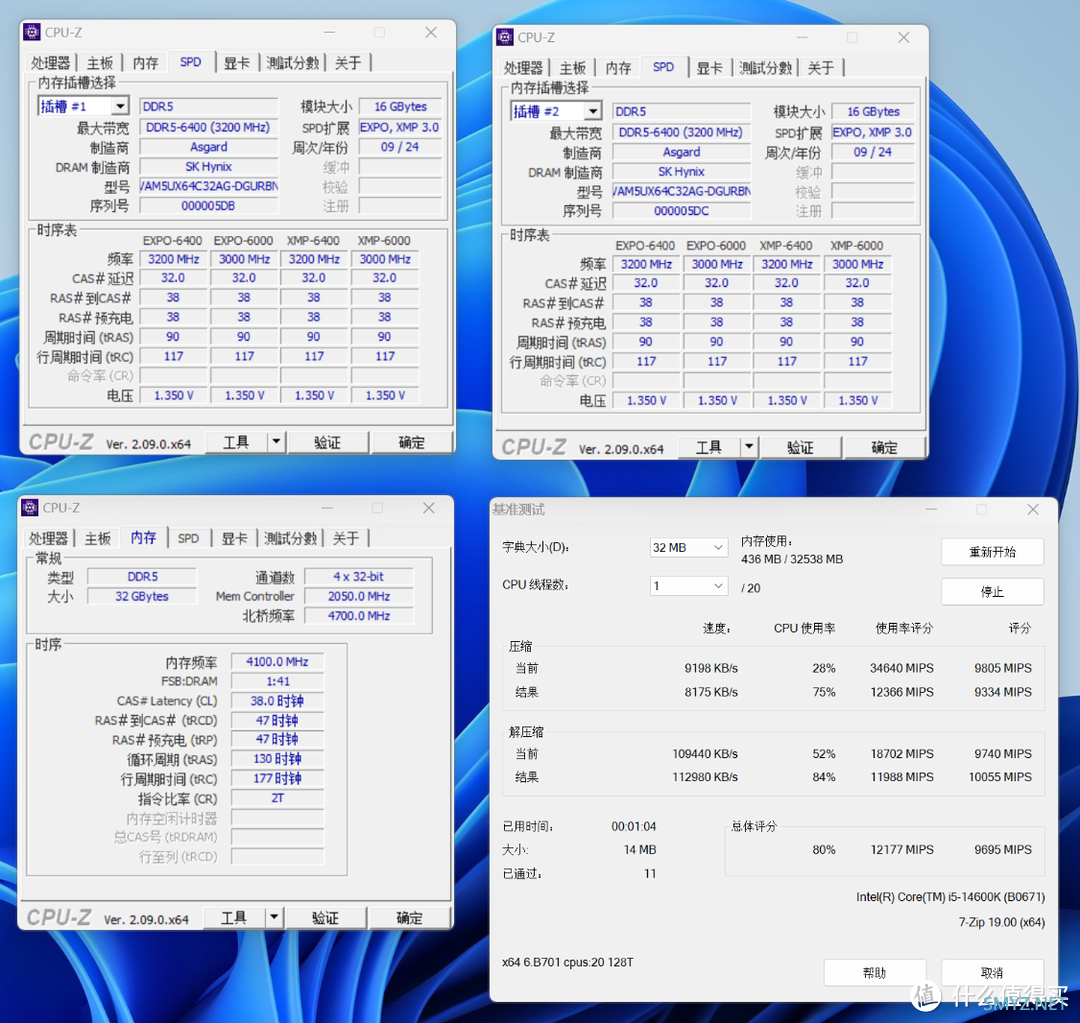Screen dimensions: 1080x1023
Task: Open 测試分數 tab in slot #1 window
Action: [293, 63]
